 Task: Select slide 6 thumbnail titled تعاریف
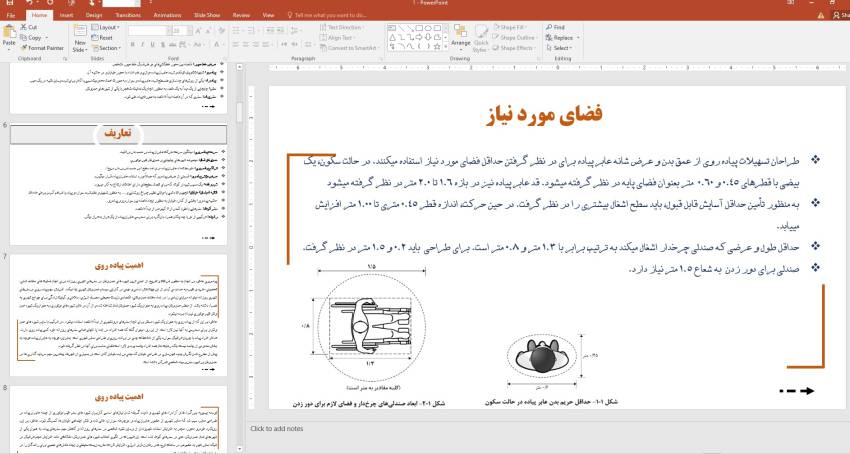(x=118, y=184)
